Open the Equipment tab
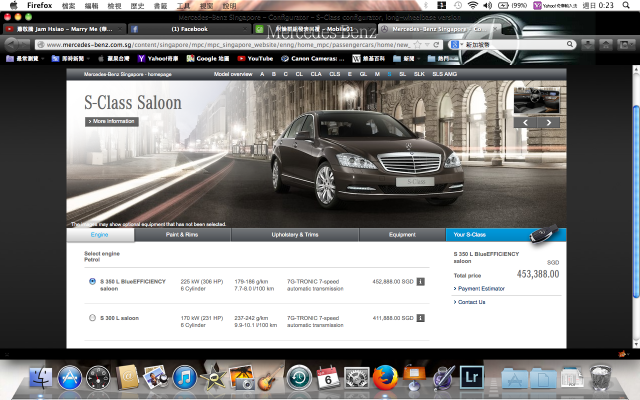This screenshot has height=400, width=640. [x=402, y=235]
